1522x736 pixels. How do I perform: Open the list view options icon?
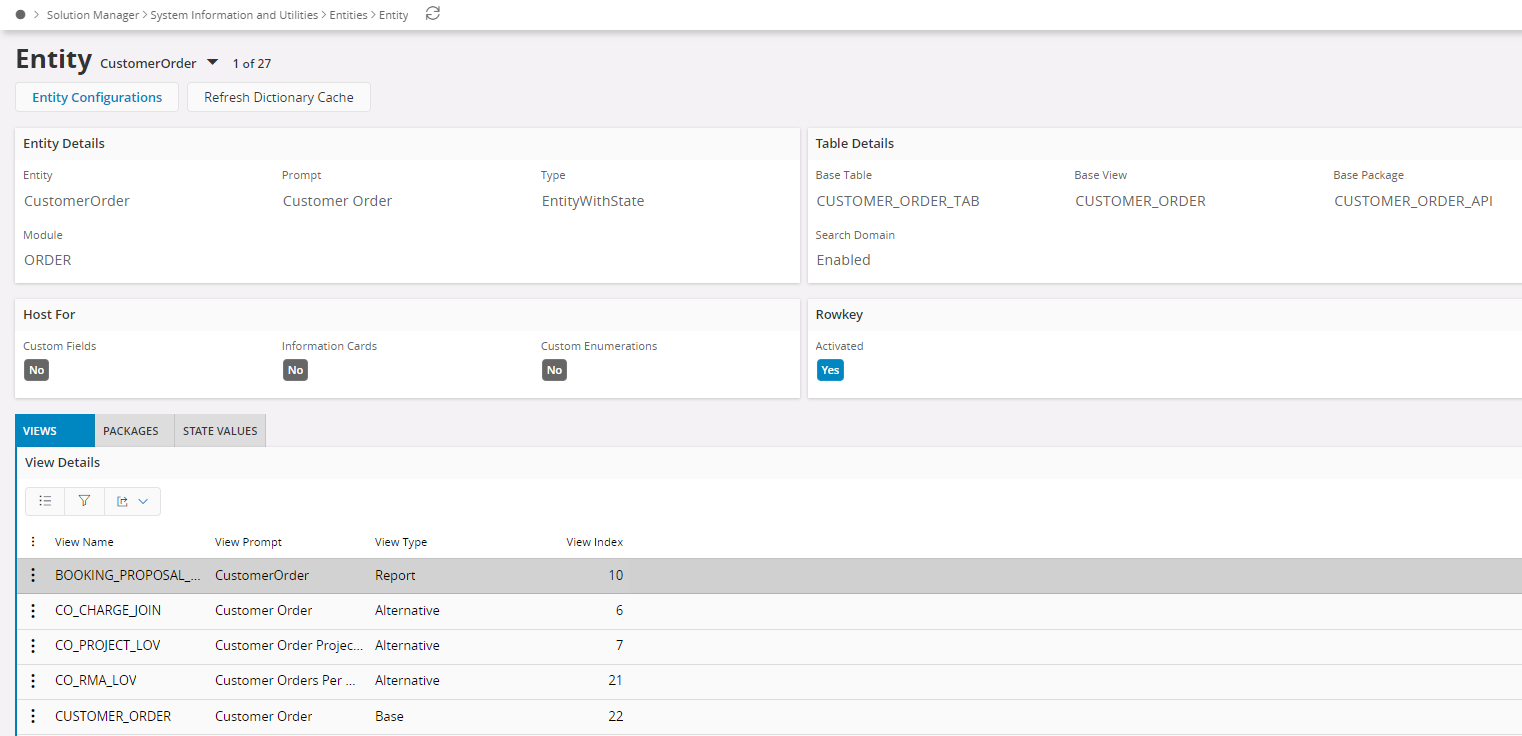pyautogui.click(x=45, y=501)
